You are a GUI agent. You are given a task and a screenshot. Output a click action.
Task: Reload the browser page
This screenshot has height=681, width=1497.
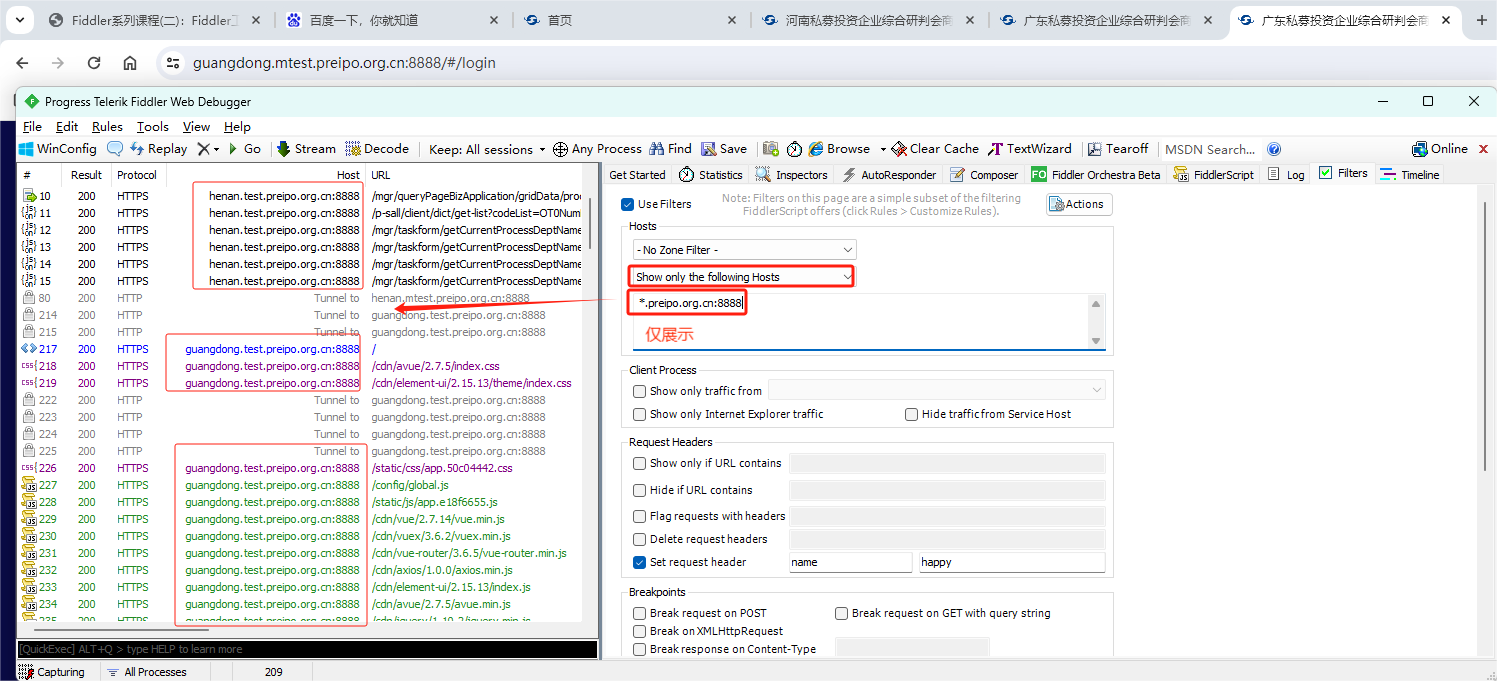click(x=94, y=63)
